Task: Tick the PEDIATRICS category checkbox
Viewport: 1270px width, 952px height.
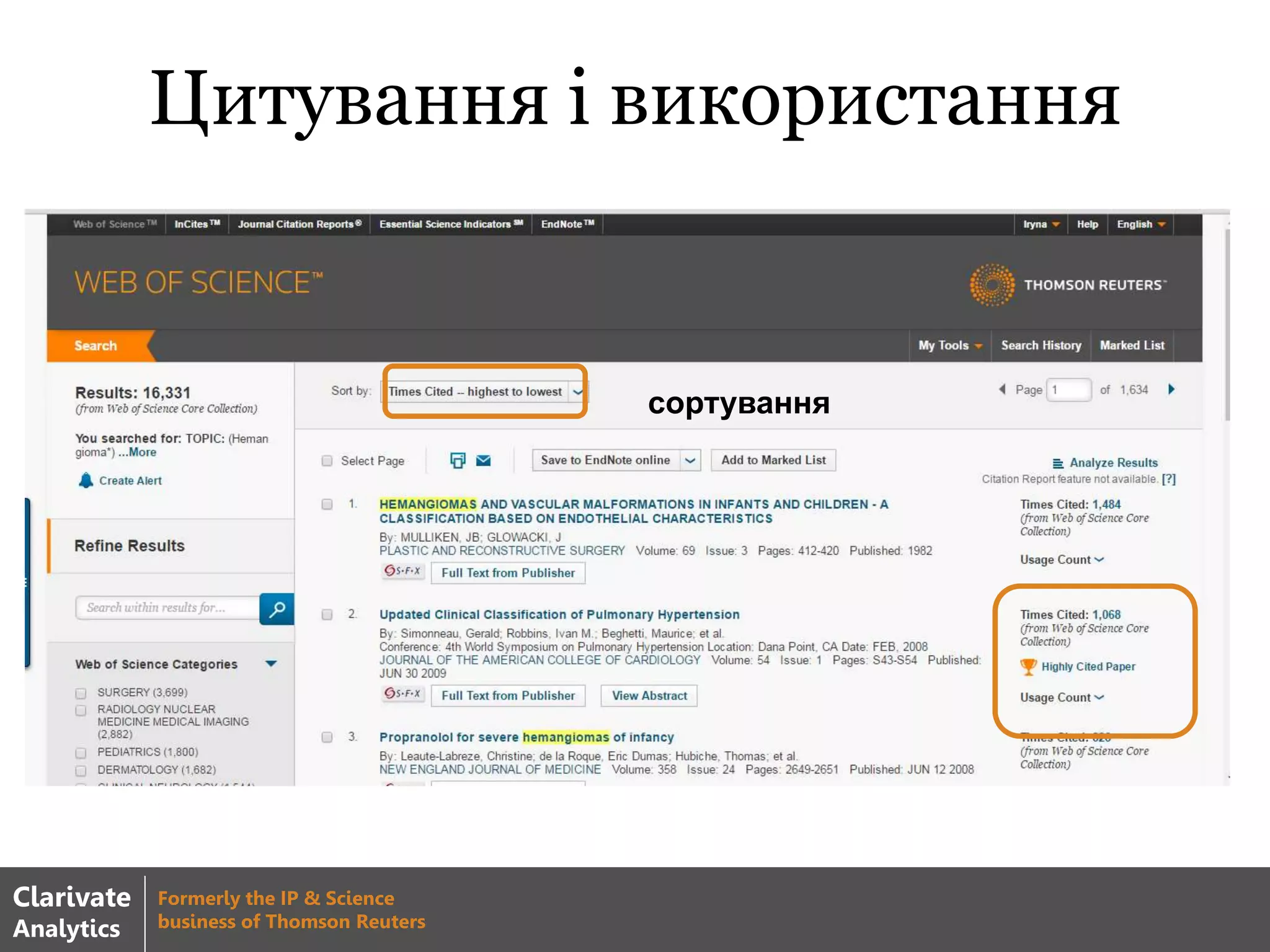Action: [x=81, y=752]
